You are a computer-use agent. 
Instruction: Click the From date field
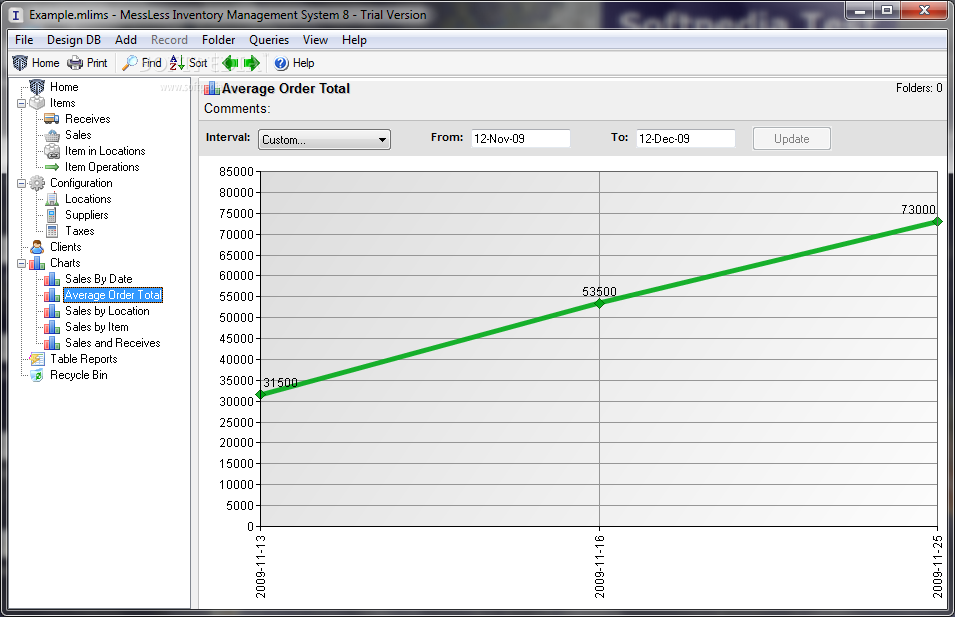pos(521,138)
